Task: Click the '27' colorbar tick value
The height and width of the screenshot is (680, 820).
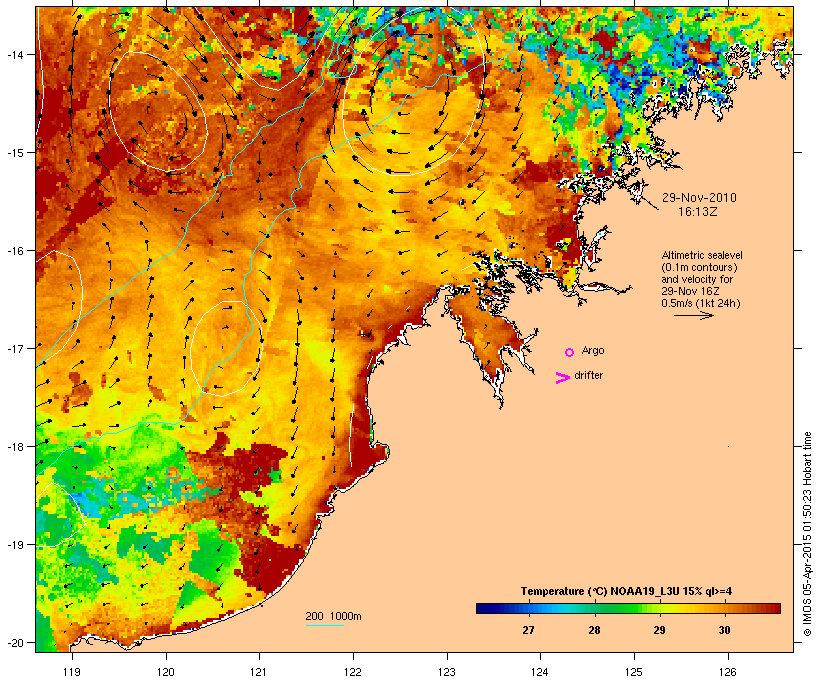Action: tap(528, 630)
